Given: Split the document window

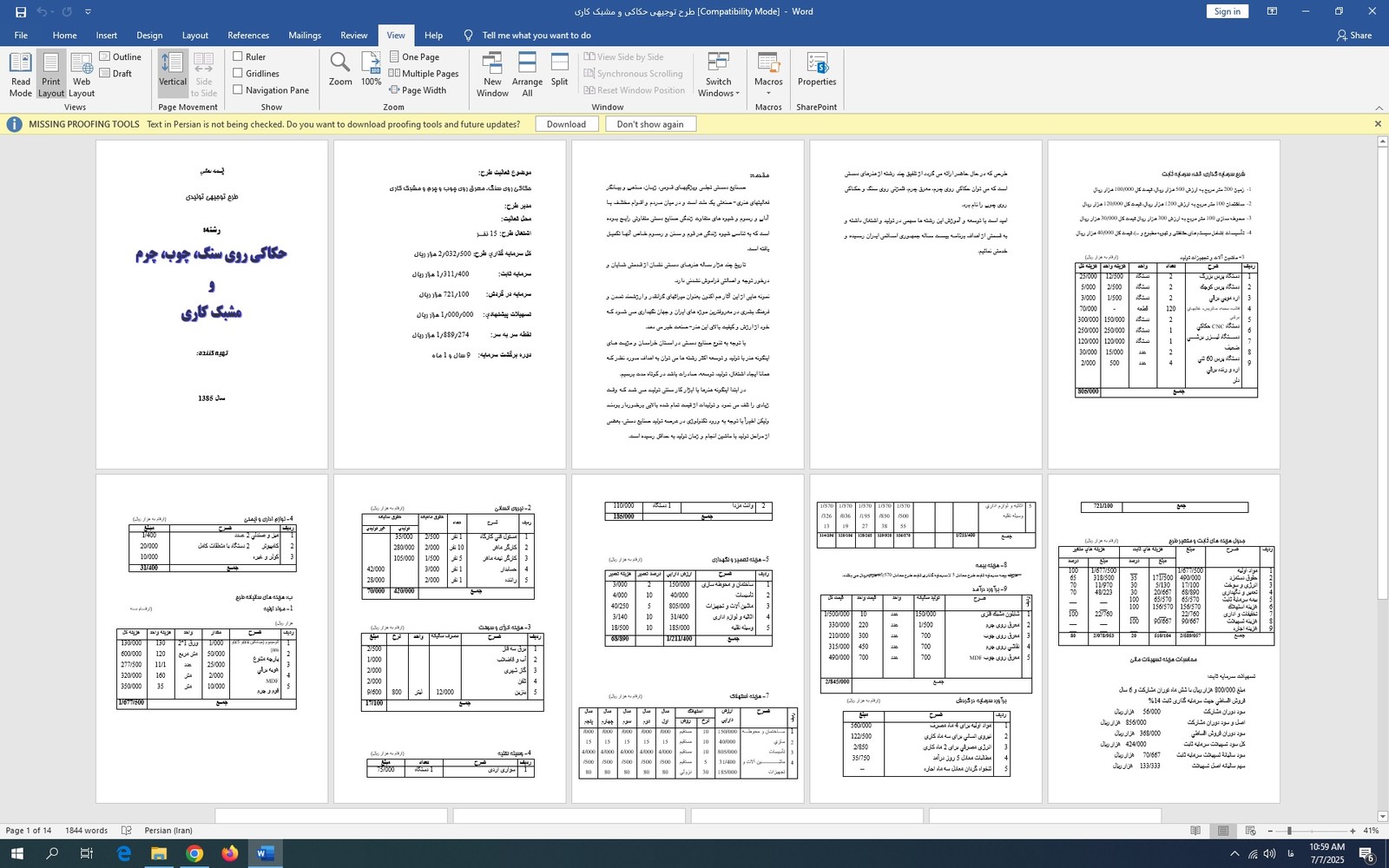Looking at the screenshot, I should [x=560, y=69].
